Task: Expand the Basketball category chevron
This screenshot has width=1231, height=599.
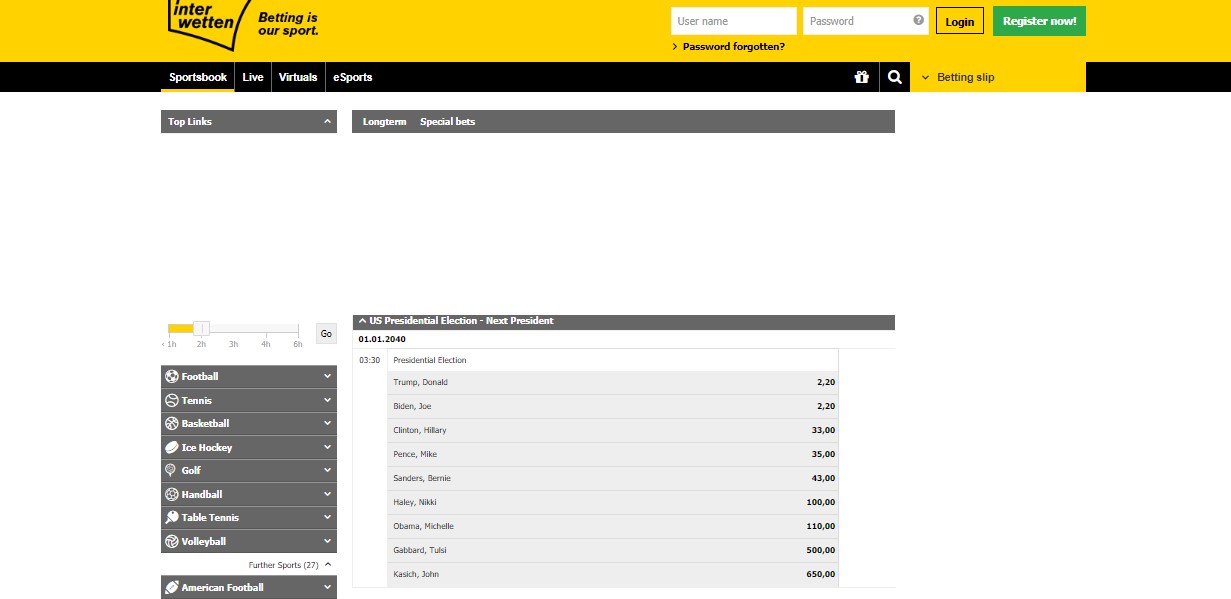Action: (327, 423)
